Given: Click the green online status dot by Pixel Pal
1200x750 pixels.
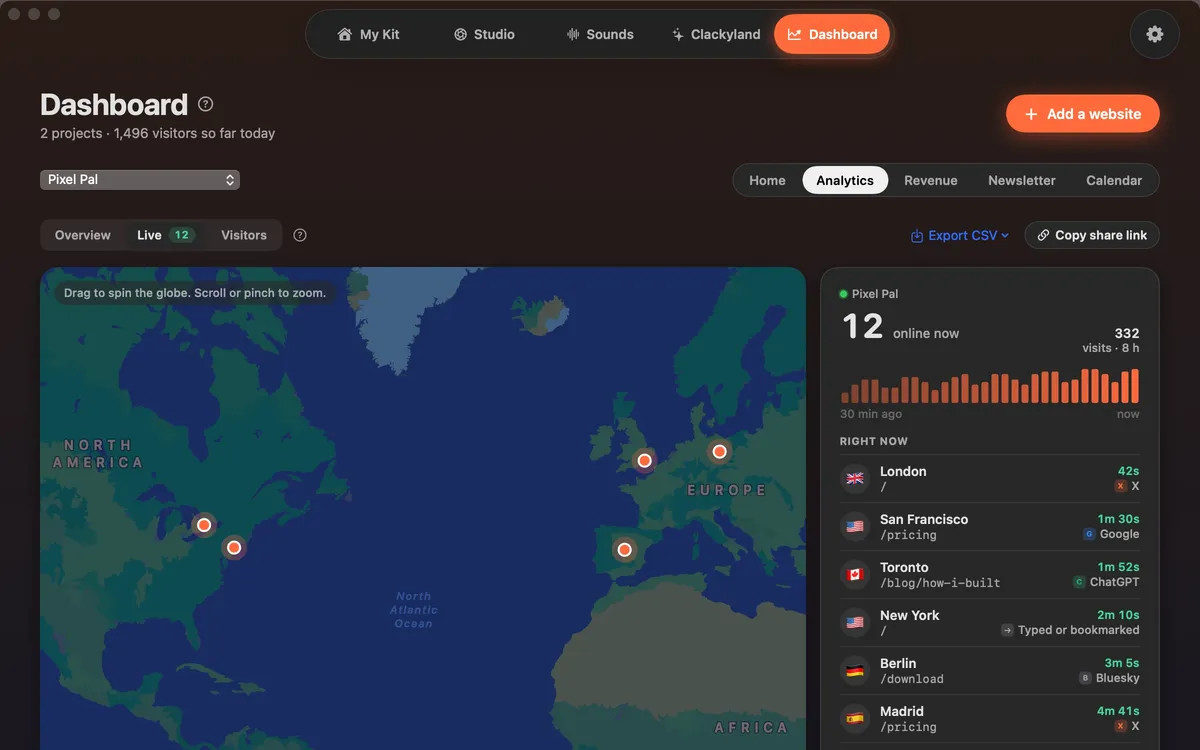Looking at the screenshot, I should coord(843,294).
